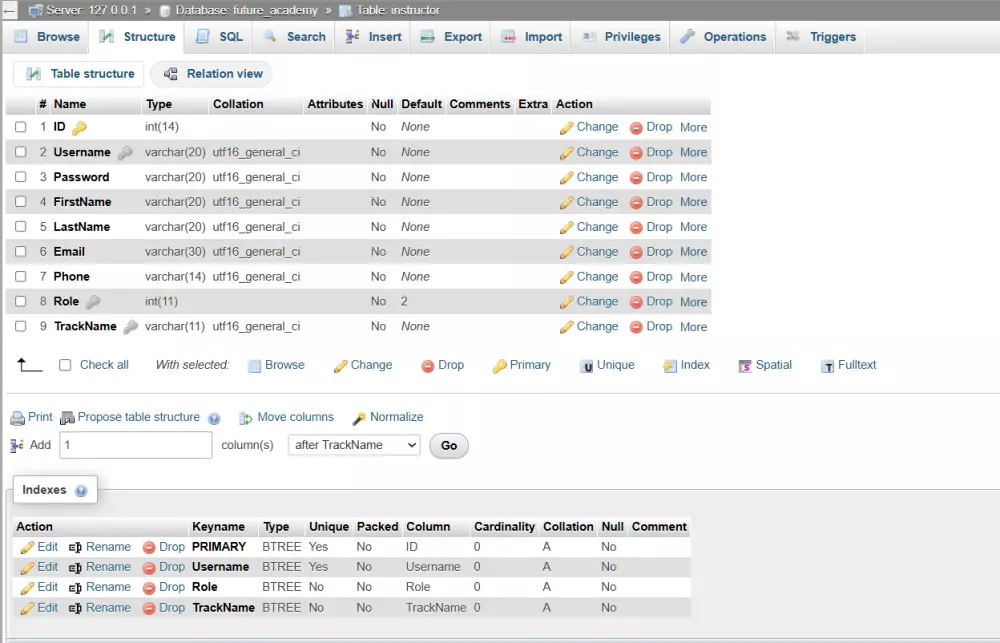Enable the Check all checkbox
The image size is (1000, 643).
click(65, 365)
